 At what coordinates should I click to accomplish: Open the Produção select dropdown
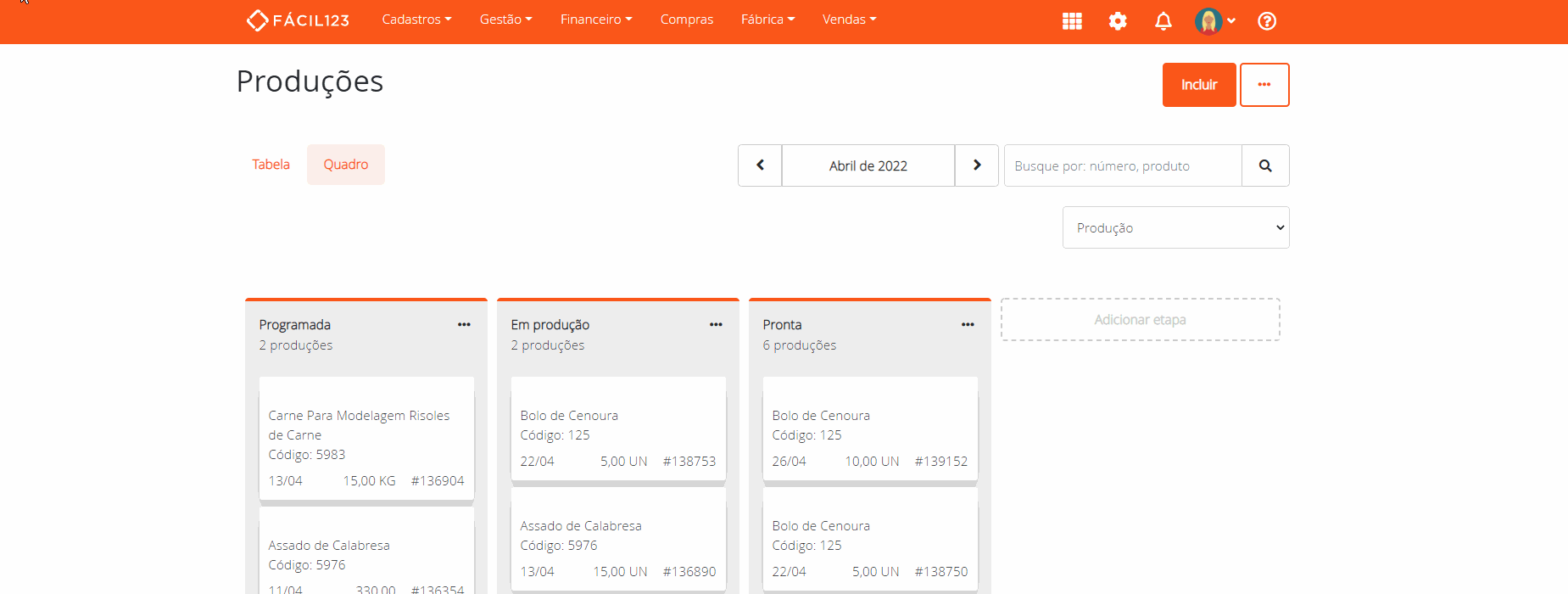tap(1175, 227)
